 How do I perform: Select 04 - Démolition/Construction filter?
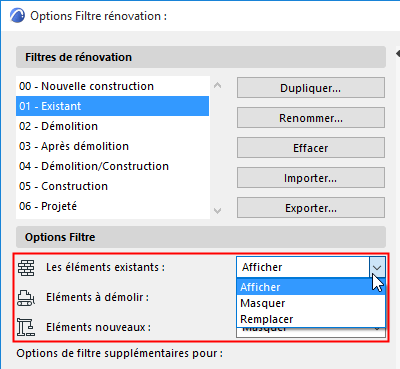[113, 166]
